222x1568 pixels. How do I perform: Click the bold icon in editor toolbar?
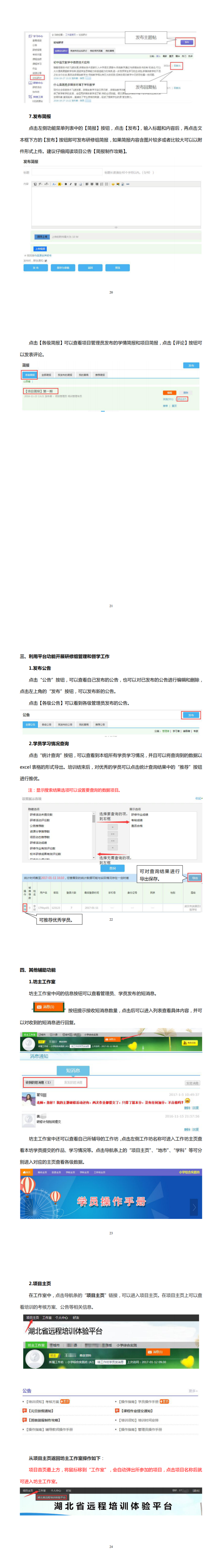pyautogui.click(x=65, y=184)
